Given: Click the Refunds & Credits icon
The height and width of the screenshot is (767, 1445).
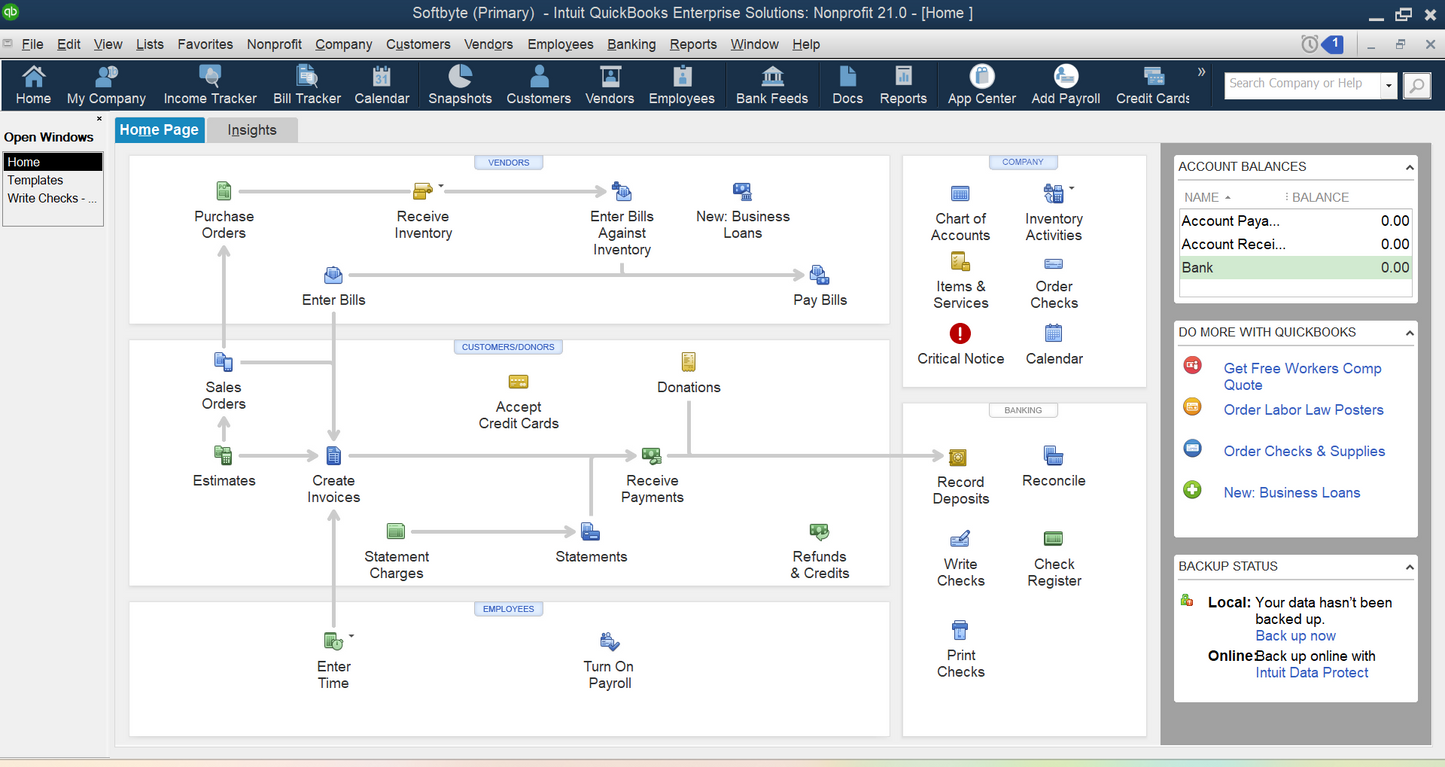Looking at the screenshot, I should pos(819,532).
